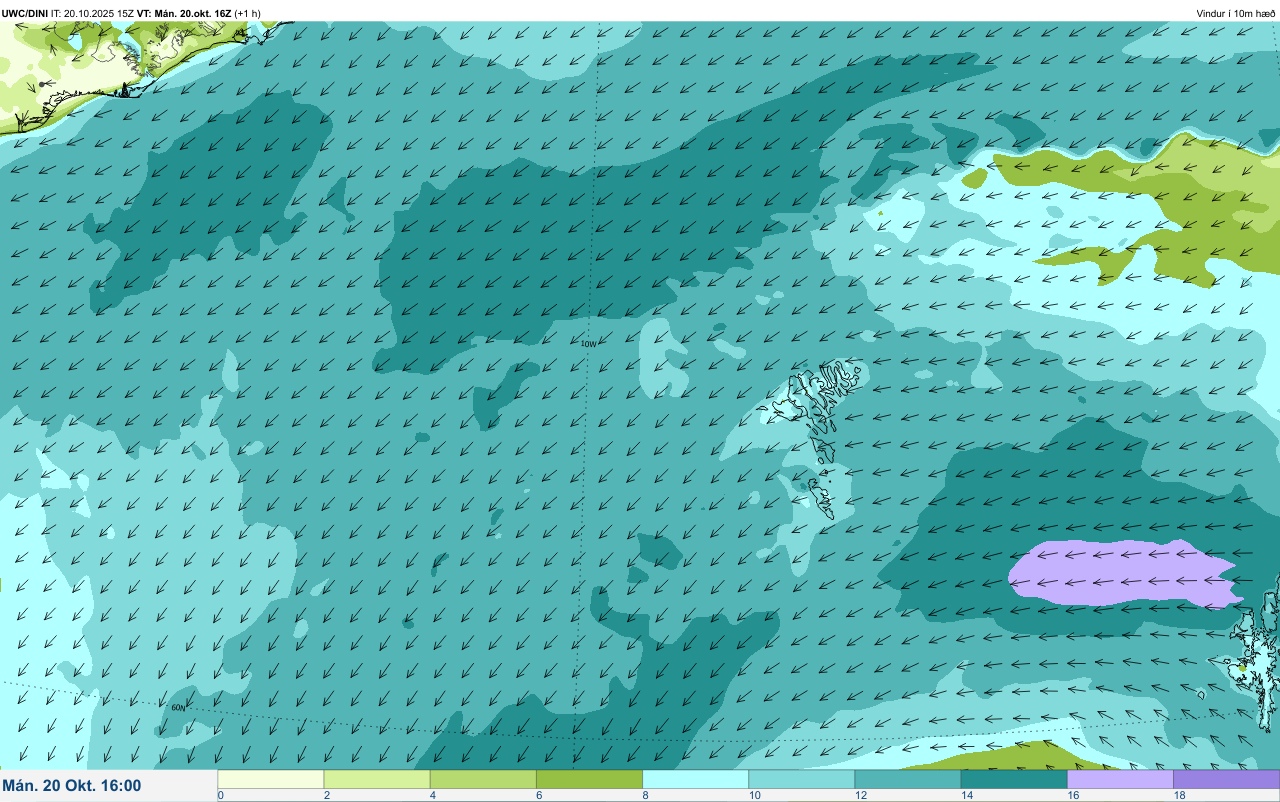Click the 'IT: 20.10.2025 15Z' initialization time text
The image size is (1280, 802).
click(93, 13)
